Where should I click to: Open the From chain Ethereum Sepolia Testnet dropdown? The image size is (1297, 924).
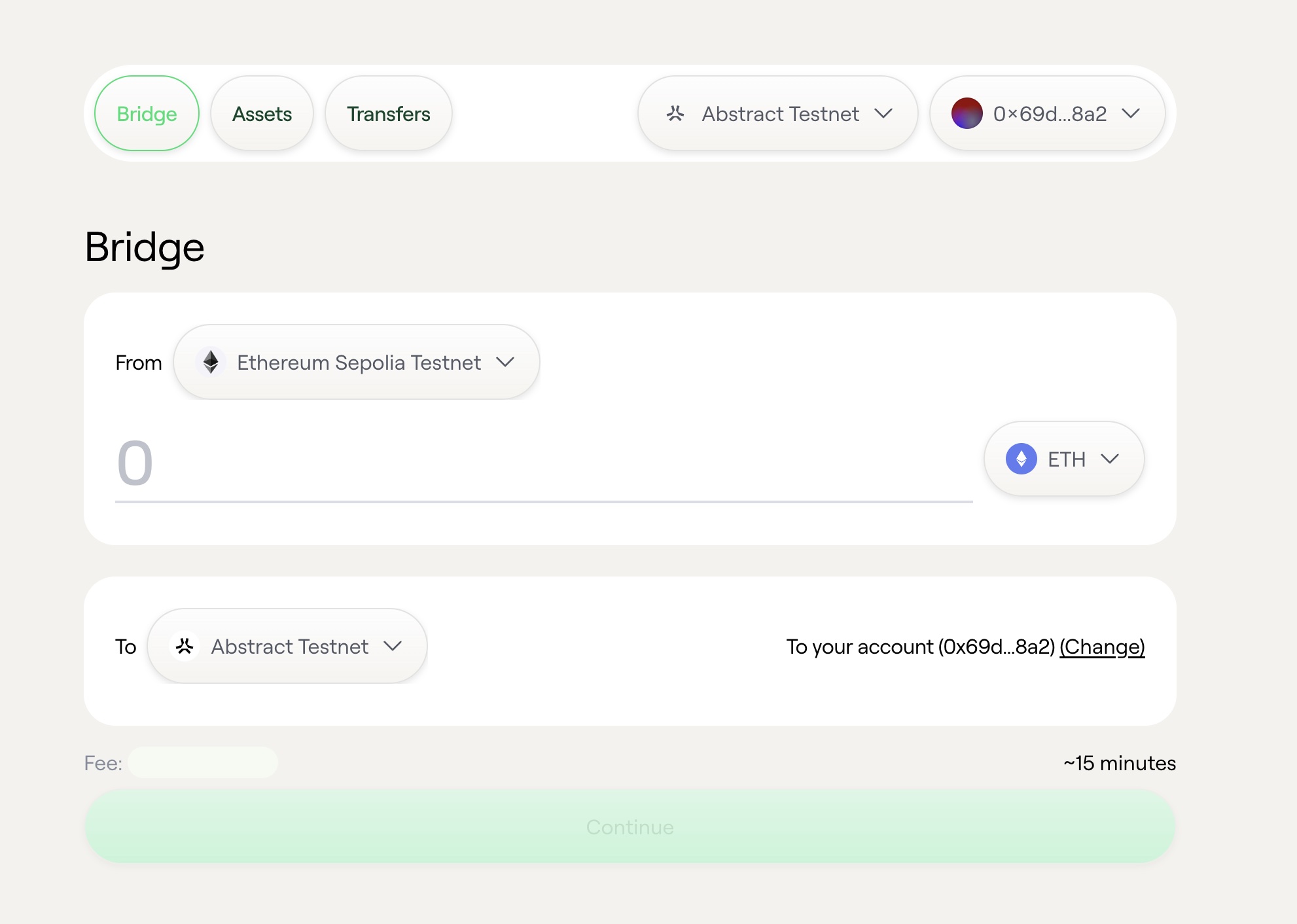(x=357, y=362)
